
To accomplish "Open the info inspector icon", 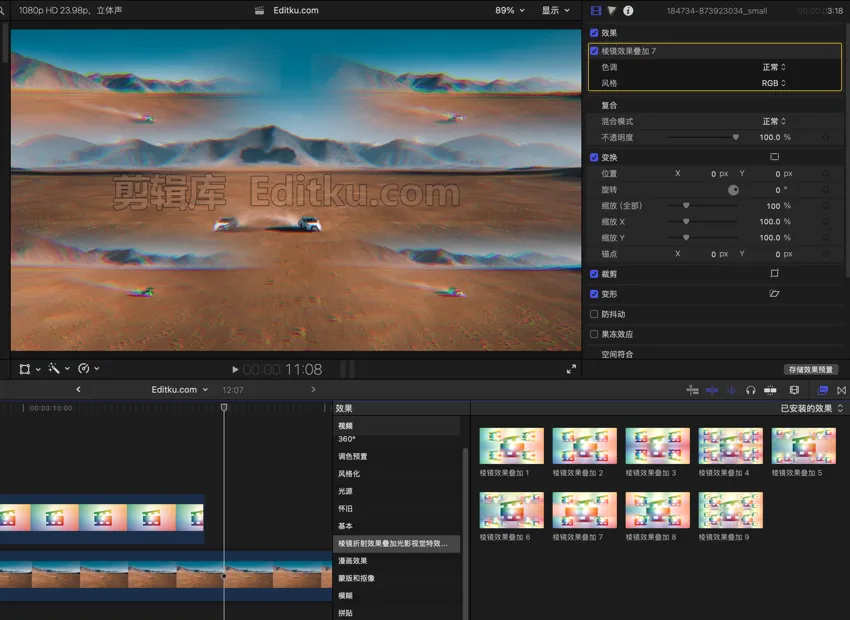I will tap(628, 11).
